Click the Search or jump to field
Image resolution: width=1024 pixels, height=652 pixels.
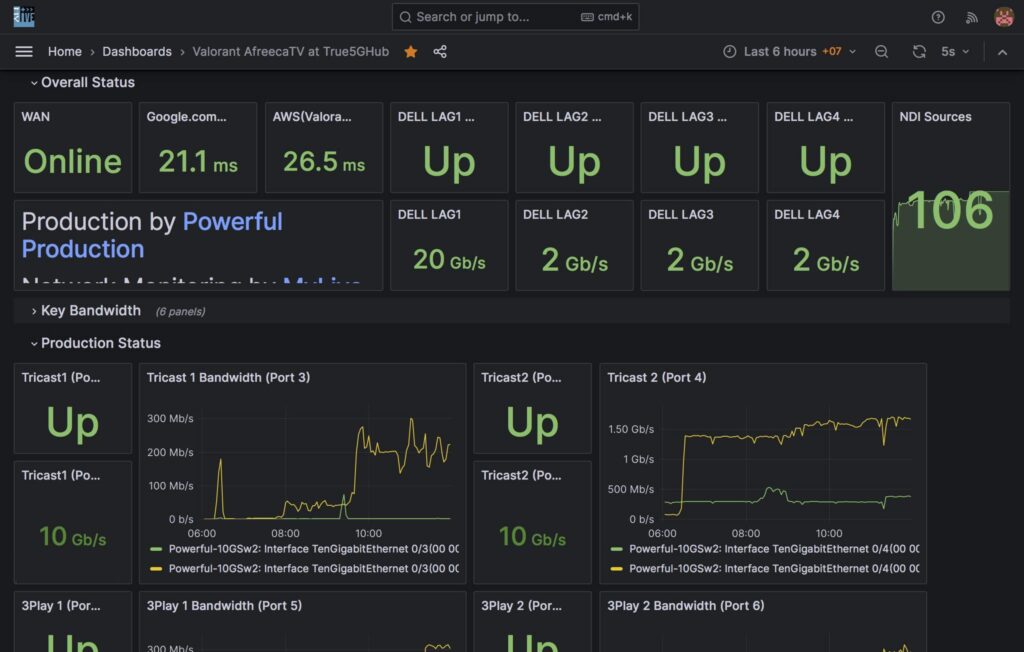(x=515, y=17)
